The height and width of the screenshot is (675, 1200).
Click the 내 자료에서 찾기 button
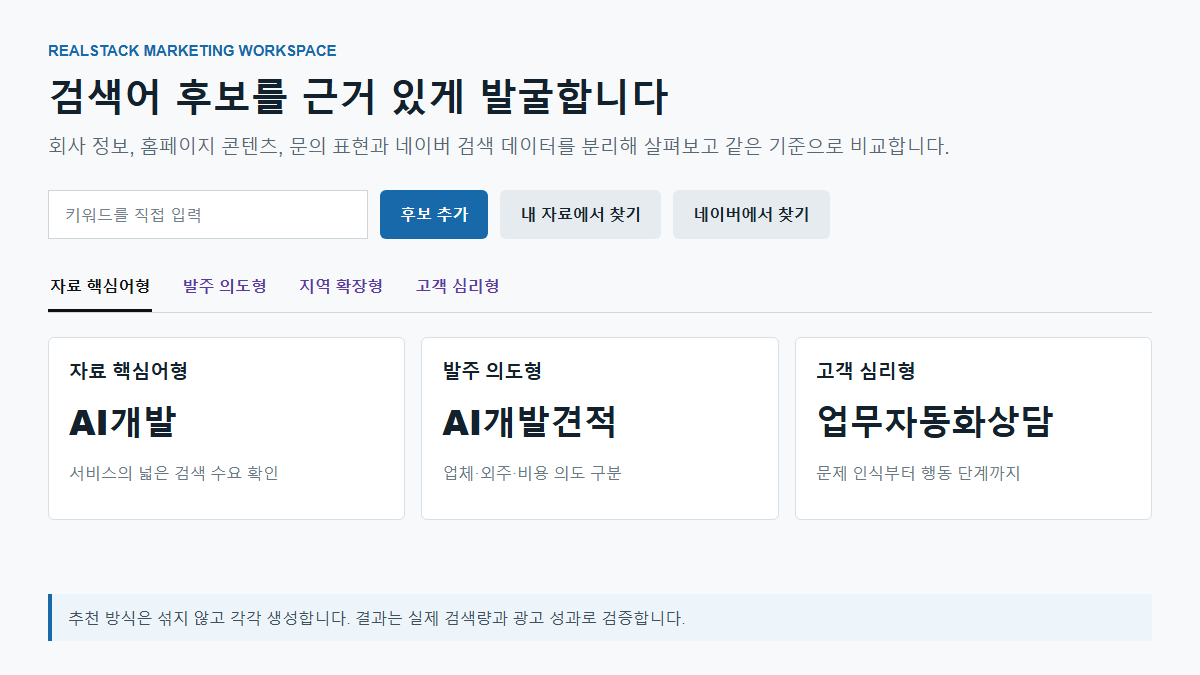point(580,214)
